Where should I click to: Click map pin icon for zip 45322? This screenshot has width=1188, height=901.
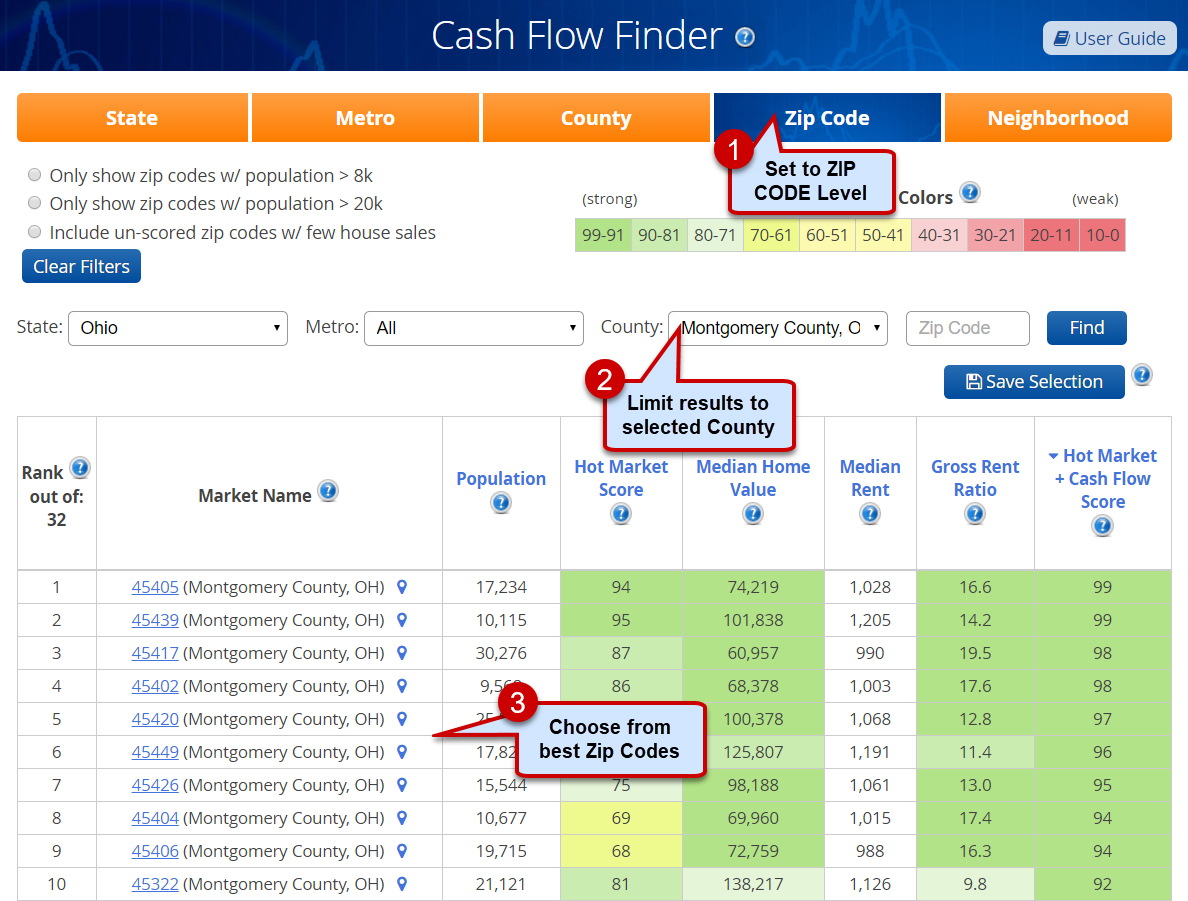(402, 884)
